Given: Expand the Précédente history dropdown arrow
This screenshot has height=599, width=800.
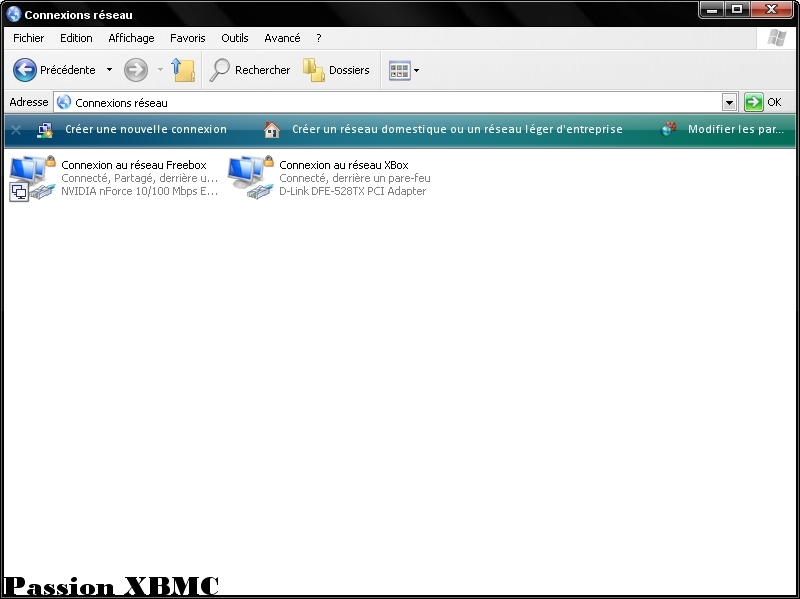Looking at the screenshot, I should coord(109,70).
